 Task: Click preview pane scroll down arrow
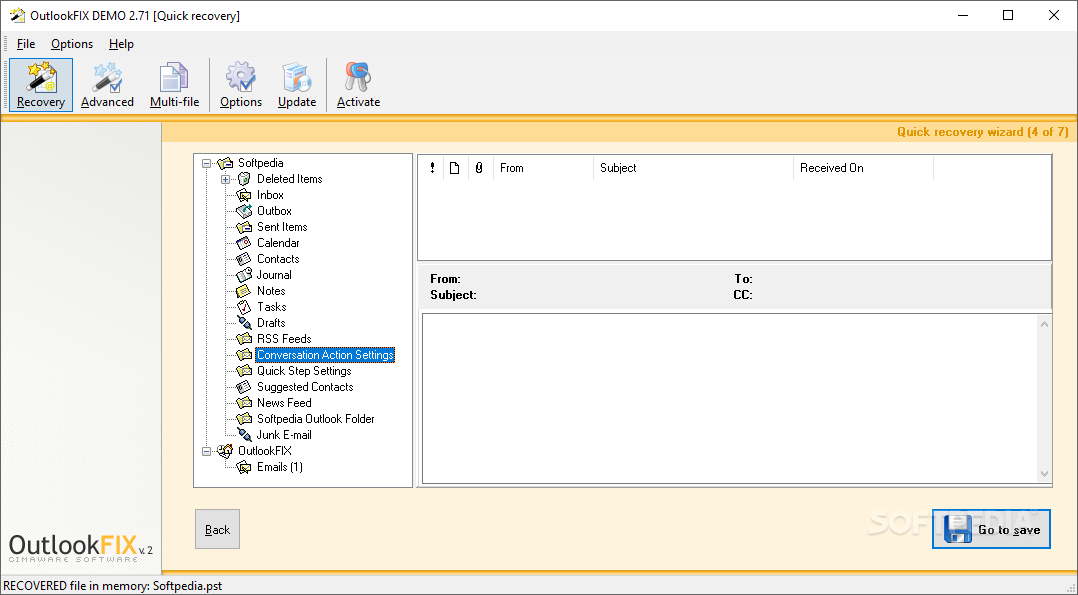pos(1044,474)
